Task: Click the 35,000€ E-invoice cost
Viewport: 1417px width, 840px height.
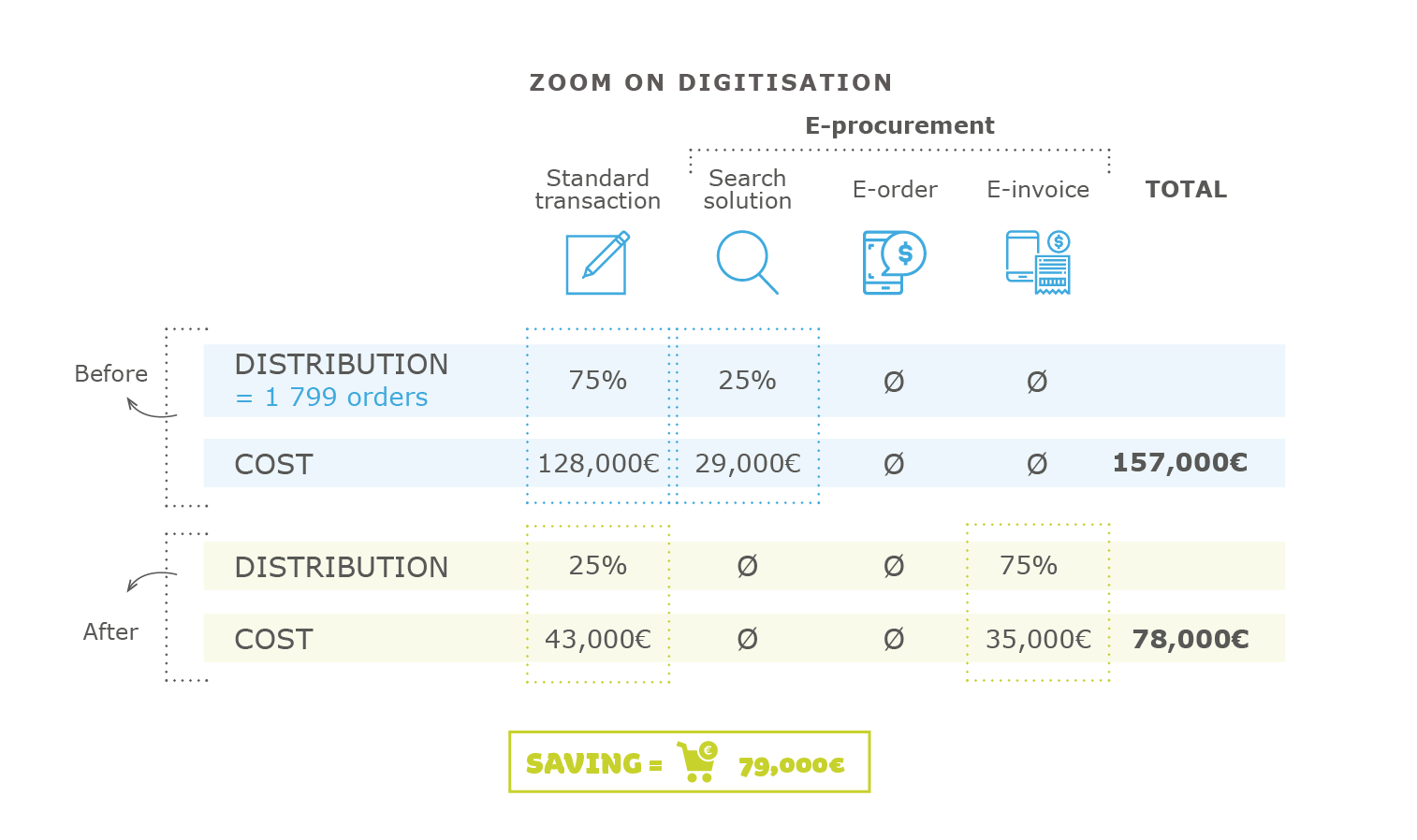Action: pos(1038,640)
